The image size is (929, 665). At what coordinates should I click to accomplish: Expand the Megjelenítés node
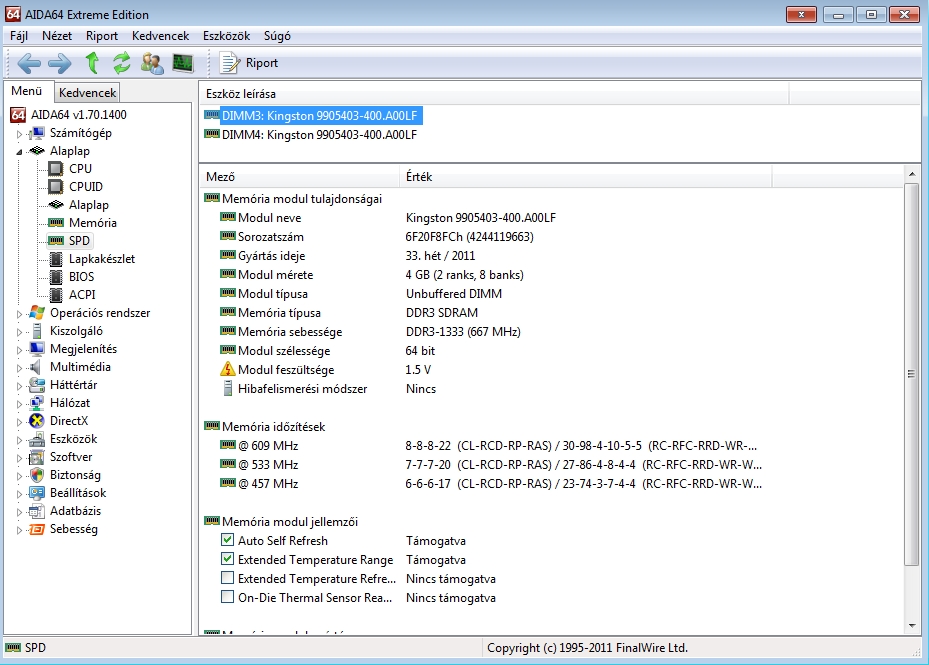pos(19,350)
